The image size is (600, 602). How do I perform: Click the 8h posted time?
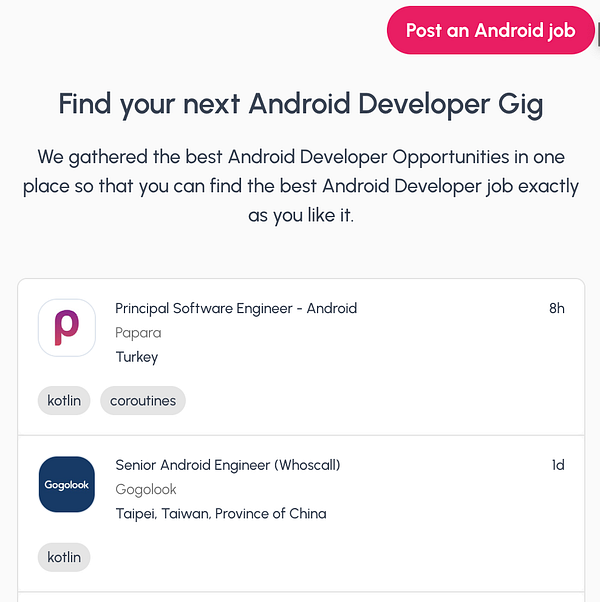pos(557,308)
